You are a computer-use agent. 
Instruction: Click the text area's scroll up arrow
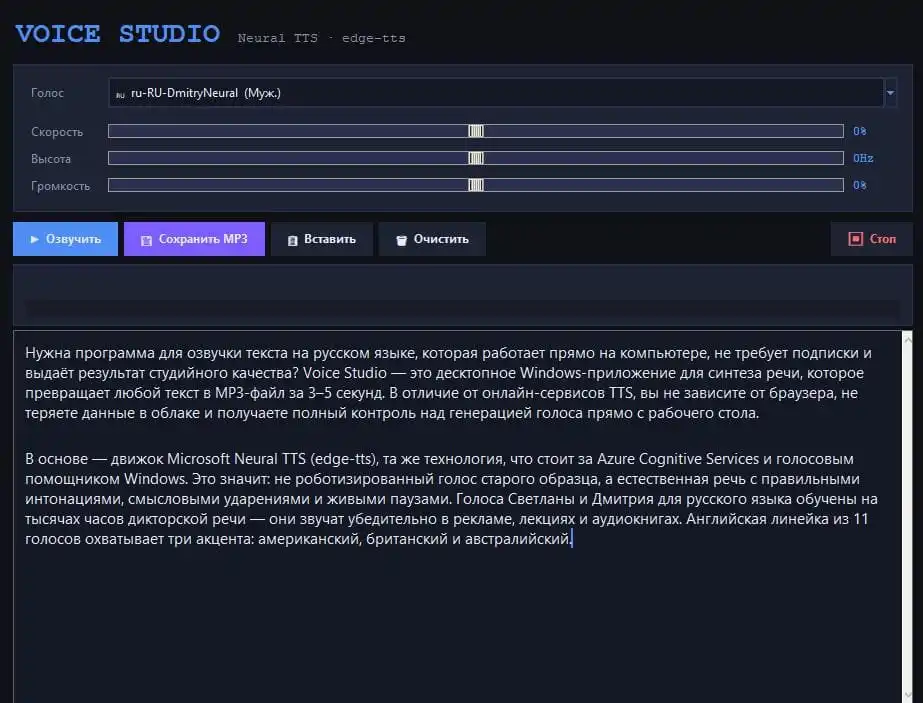point(907,340)
